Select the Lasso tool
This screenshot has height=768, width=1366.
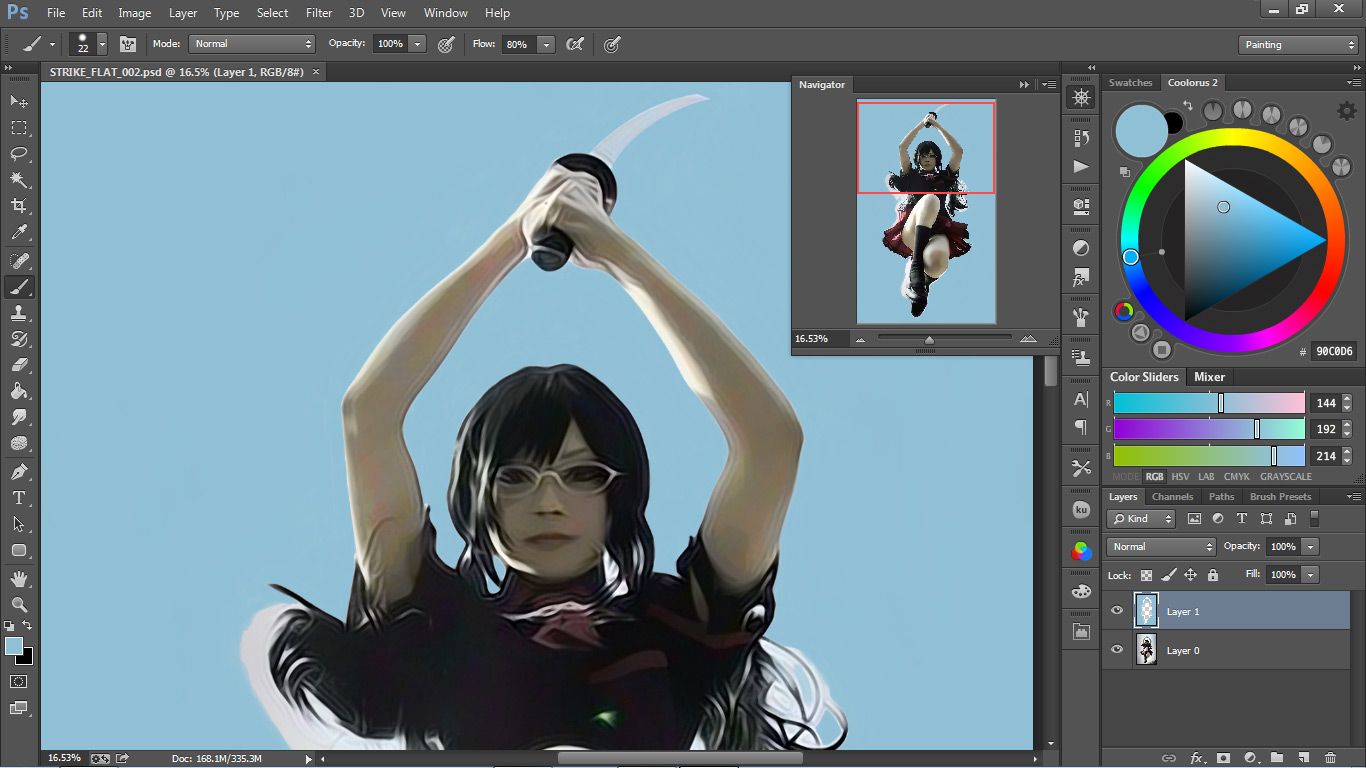tap(19, 154)
